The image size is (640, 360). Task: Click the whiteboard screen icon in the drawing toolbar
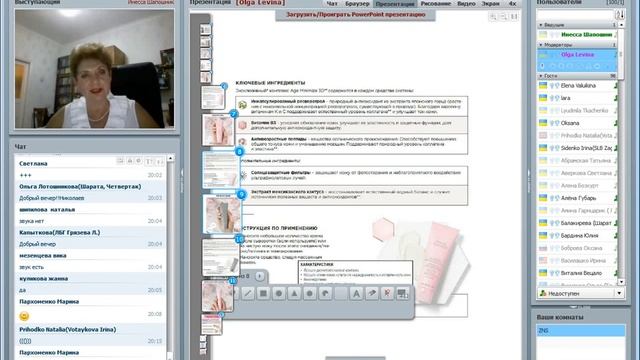pos(402,293)
